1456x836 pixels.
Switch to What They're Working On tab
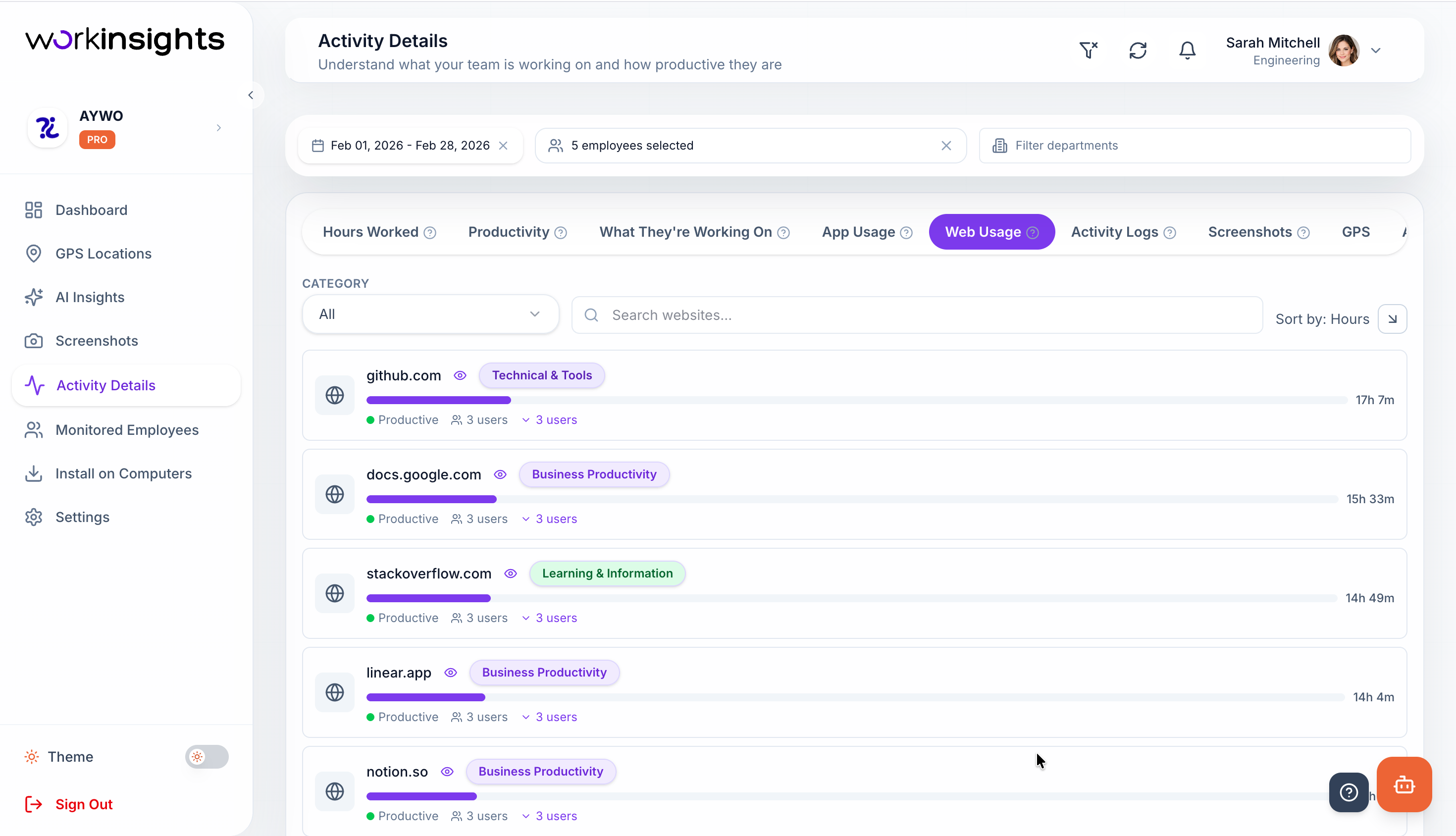694,232
